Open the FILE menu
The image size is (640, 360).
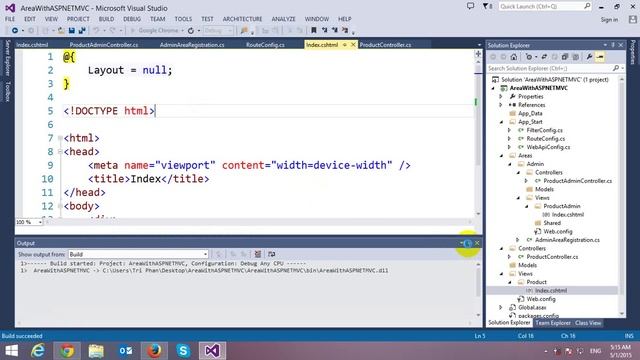10,19
